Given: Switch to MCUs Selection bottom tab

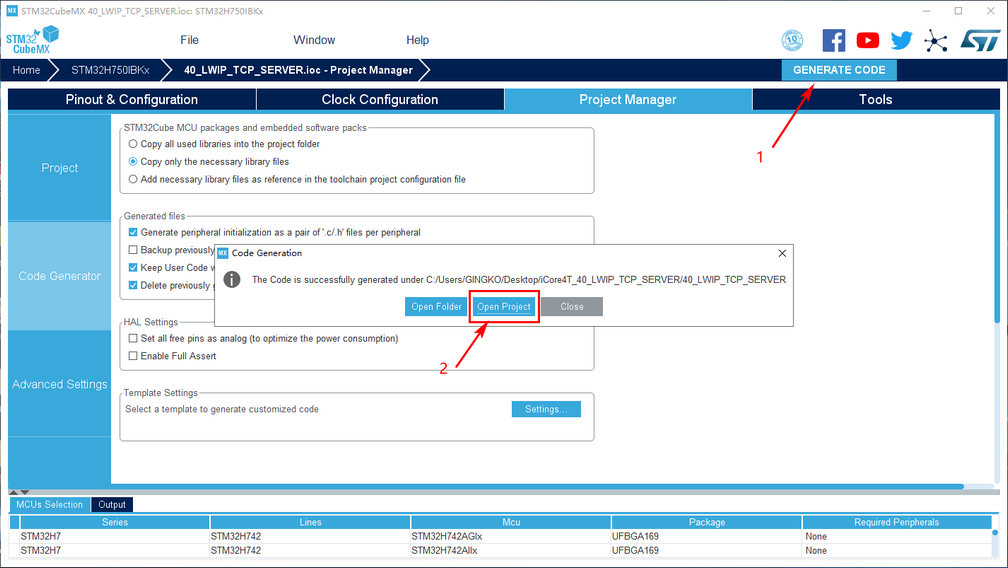Looking at the screenshot, I should 50,504.
